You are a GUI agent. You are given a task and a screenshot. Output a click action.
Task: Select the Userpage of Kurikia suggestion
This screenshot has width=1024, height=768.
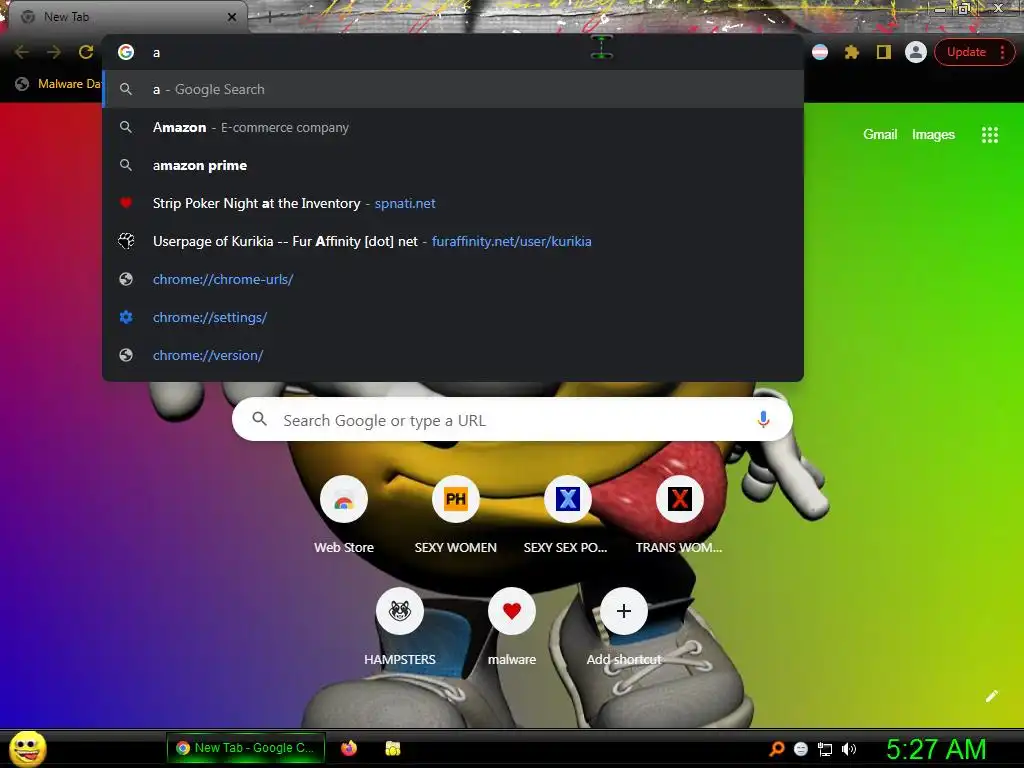coord(453,241)
